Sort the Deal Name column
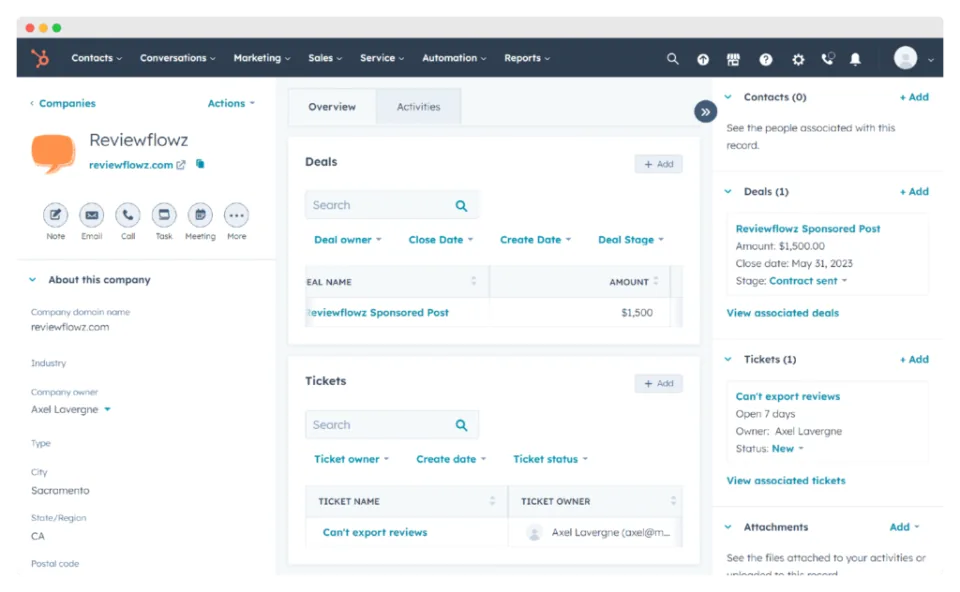 pos(473,281)
